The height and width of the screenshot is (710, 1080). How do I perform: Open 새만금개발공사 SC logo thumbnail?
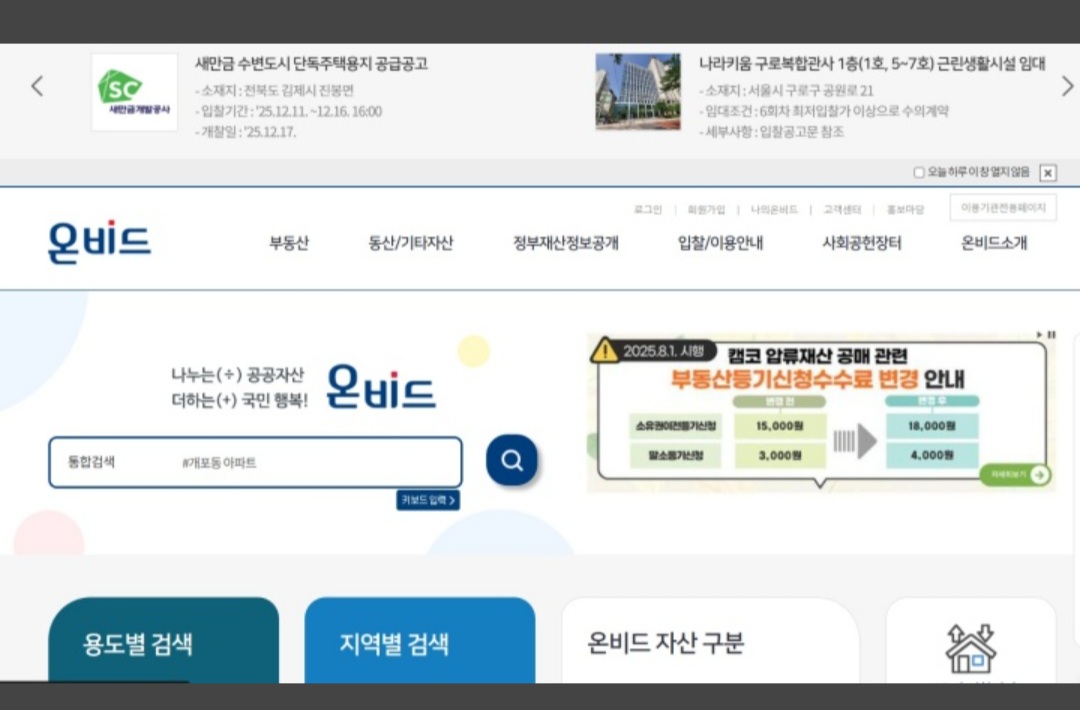click(x=134, y=92)
